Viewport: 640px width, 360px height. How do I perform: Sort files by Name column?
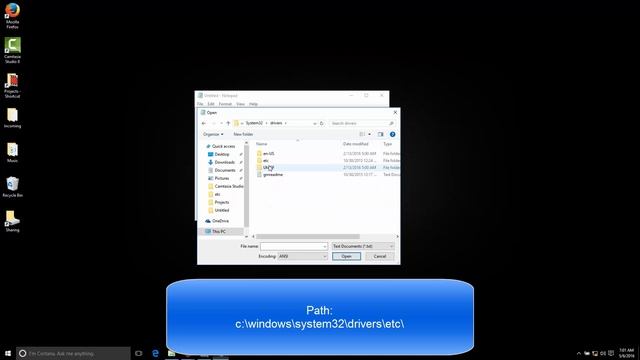pyautogui.click(x=262, y=144)
